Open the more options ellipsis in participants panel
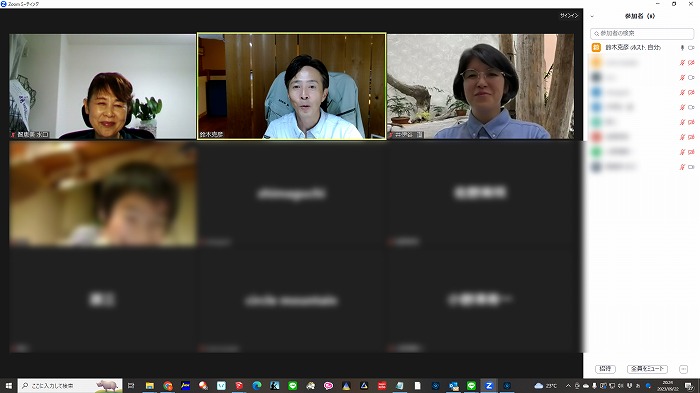This screenshot has height=393, width=700. [683, 369]
